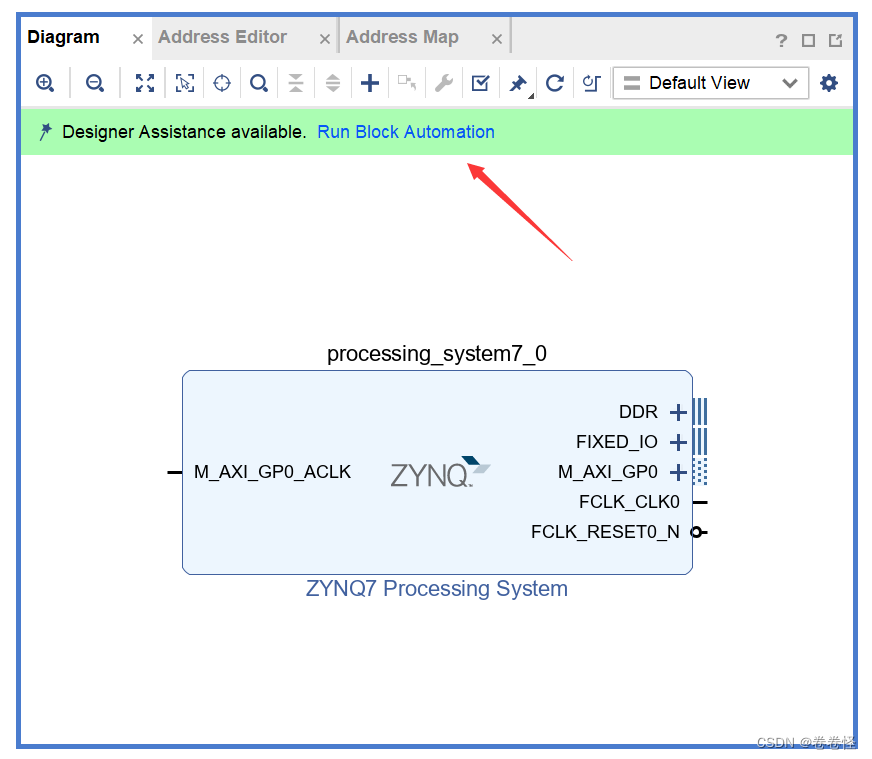Switch to the Address Editor tab
The width and height of the screenshot is (872, 759).
(222, 36)
